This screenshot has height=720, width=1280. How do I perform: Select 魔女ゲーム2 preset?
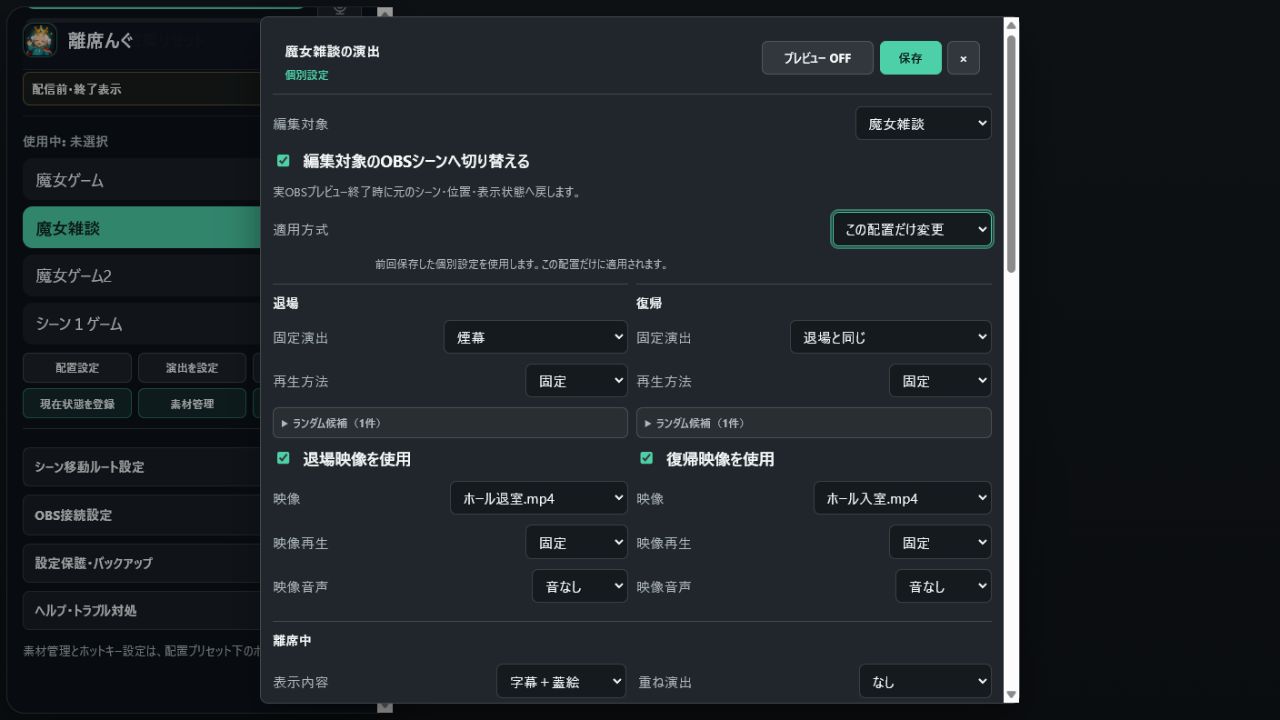pyautogui.click(x=141, y=276)
